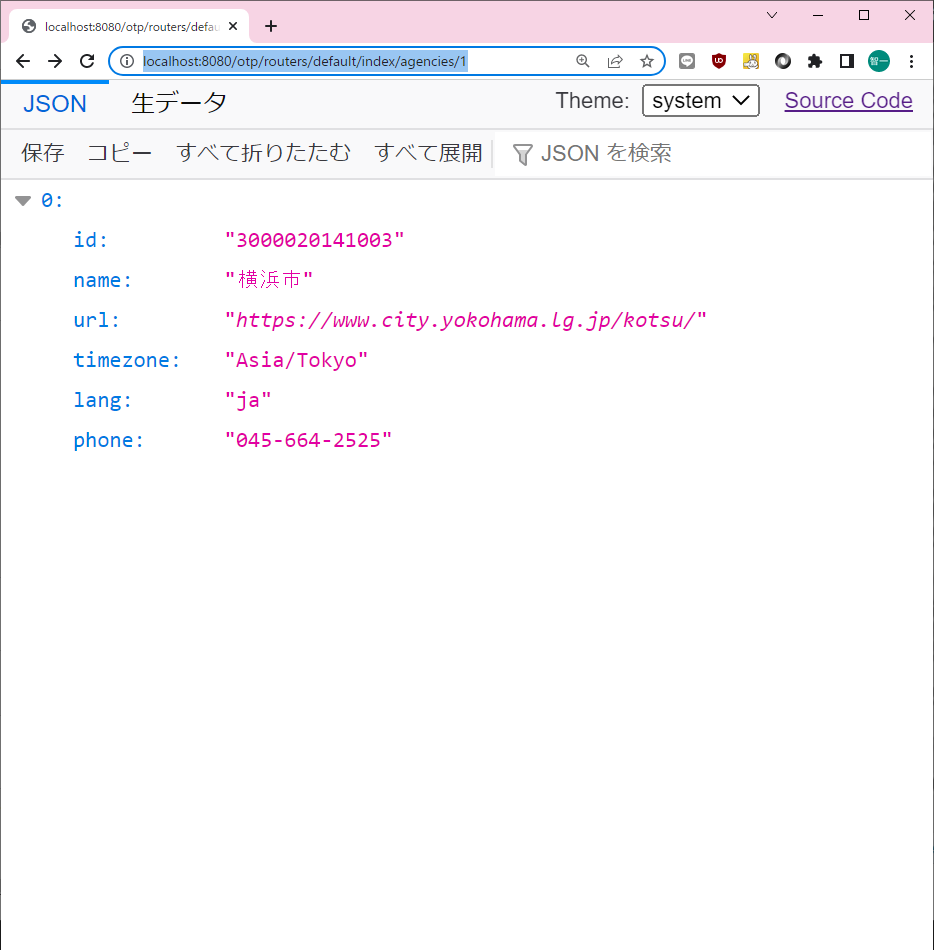Collapse the 0: array item

(x=23, y=201)
